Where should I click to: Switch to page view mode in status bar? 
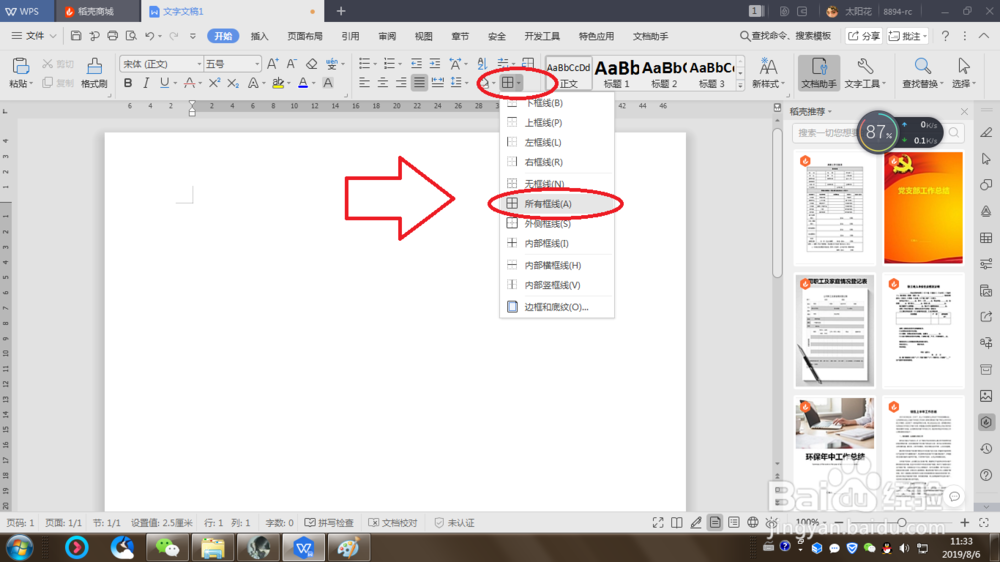pos(715,522)
